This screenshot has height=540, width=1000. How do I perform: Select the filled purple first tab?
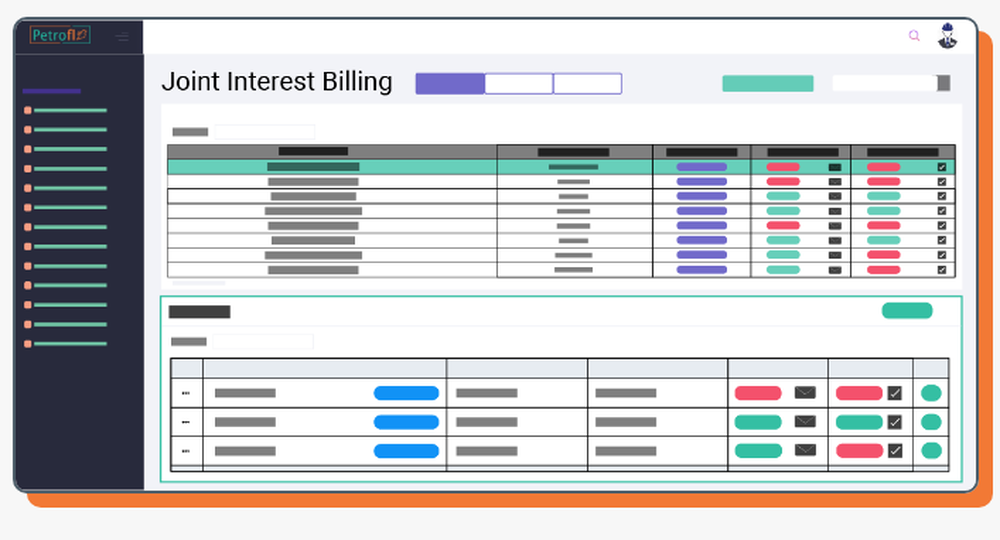click(x=450, y=83)
